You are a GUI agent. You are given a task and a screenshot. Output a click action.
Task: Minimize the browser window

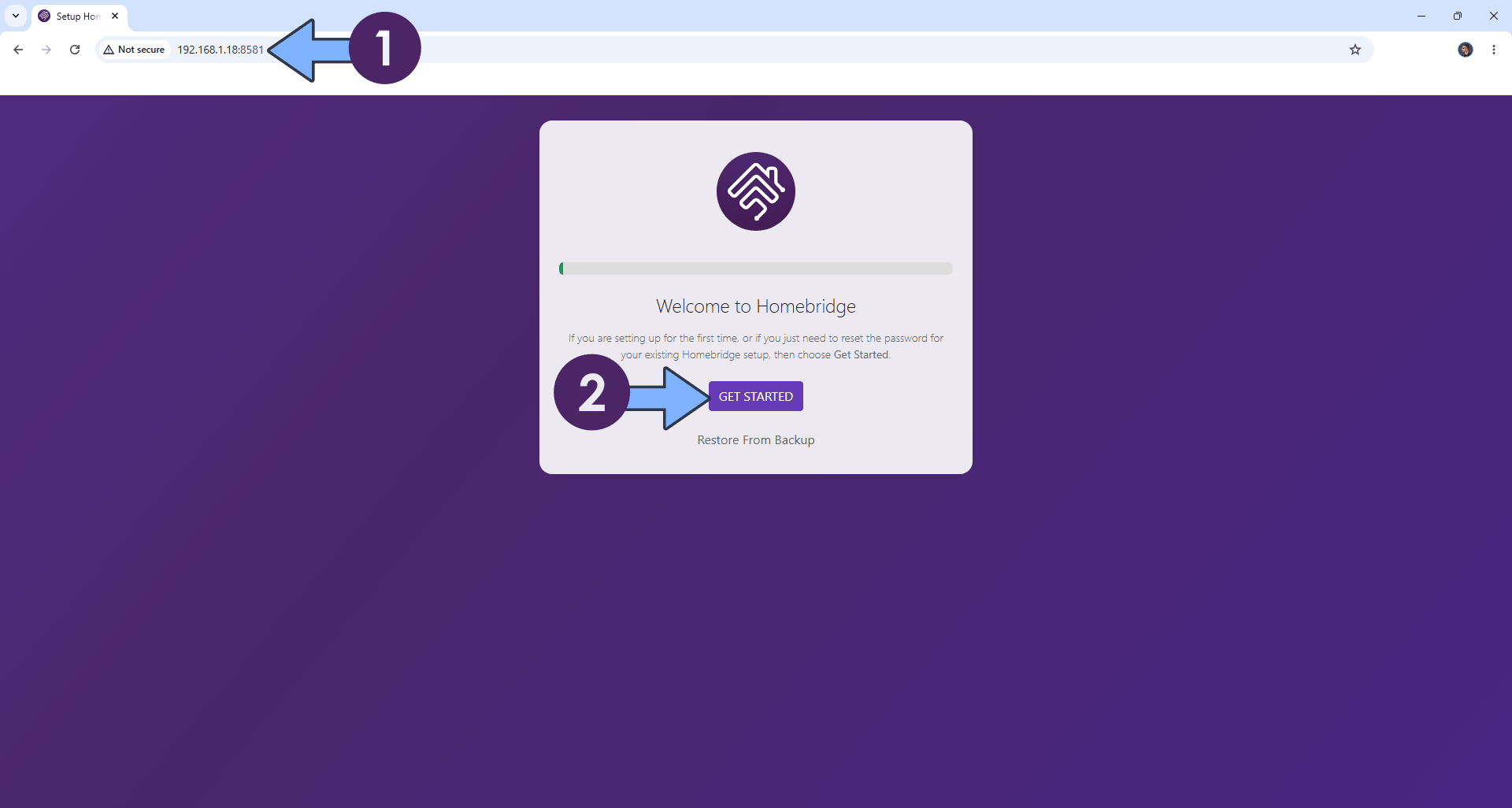[x=1421, y=16]
